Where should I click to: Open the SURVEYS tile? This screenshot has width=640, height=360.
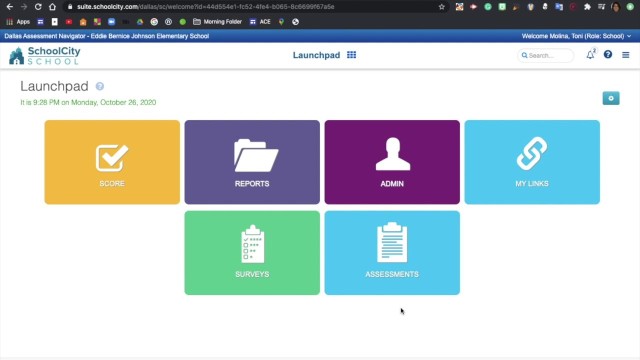tap(252, 253)
